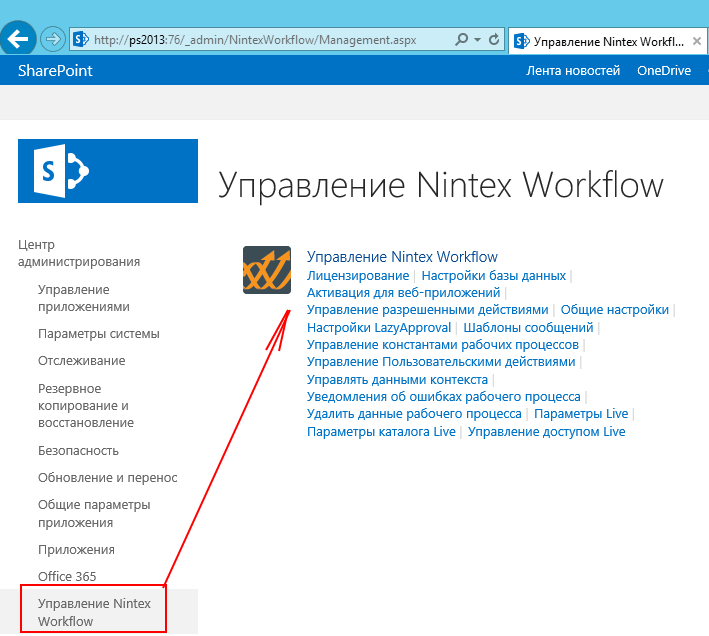
Task: Open the 'Параметры Live' link
Action: click(581, 414)
